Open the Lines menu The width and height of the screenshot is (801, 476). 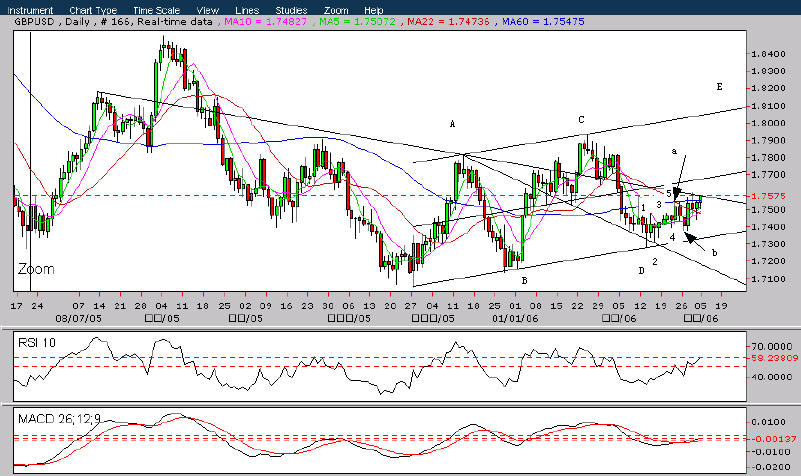click(x=247, y=10)
